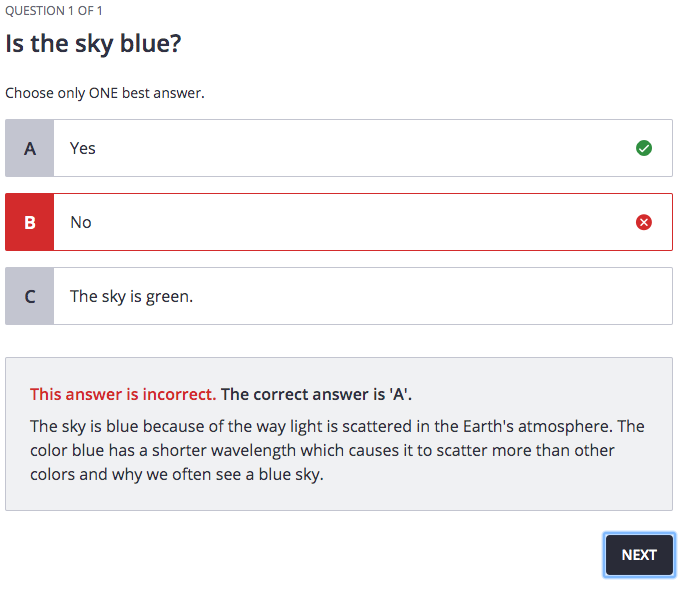The height and width of the screenshot is (591, 691).
Task: Select answer letter C box
Action: (x=29, y=296)
